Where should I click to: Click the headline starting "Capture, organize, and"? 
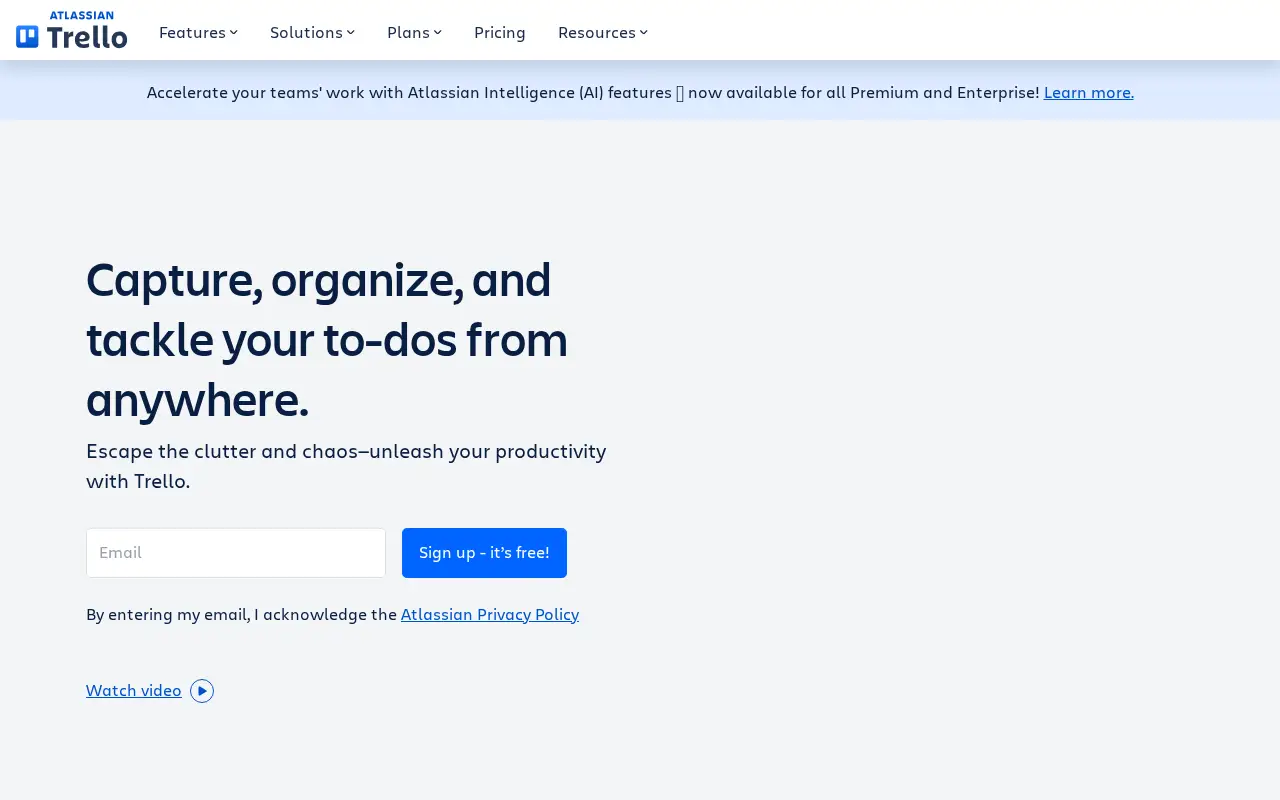[x=327, y=339]
